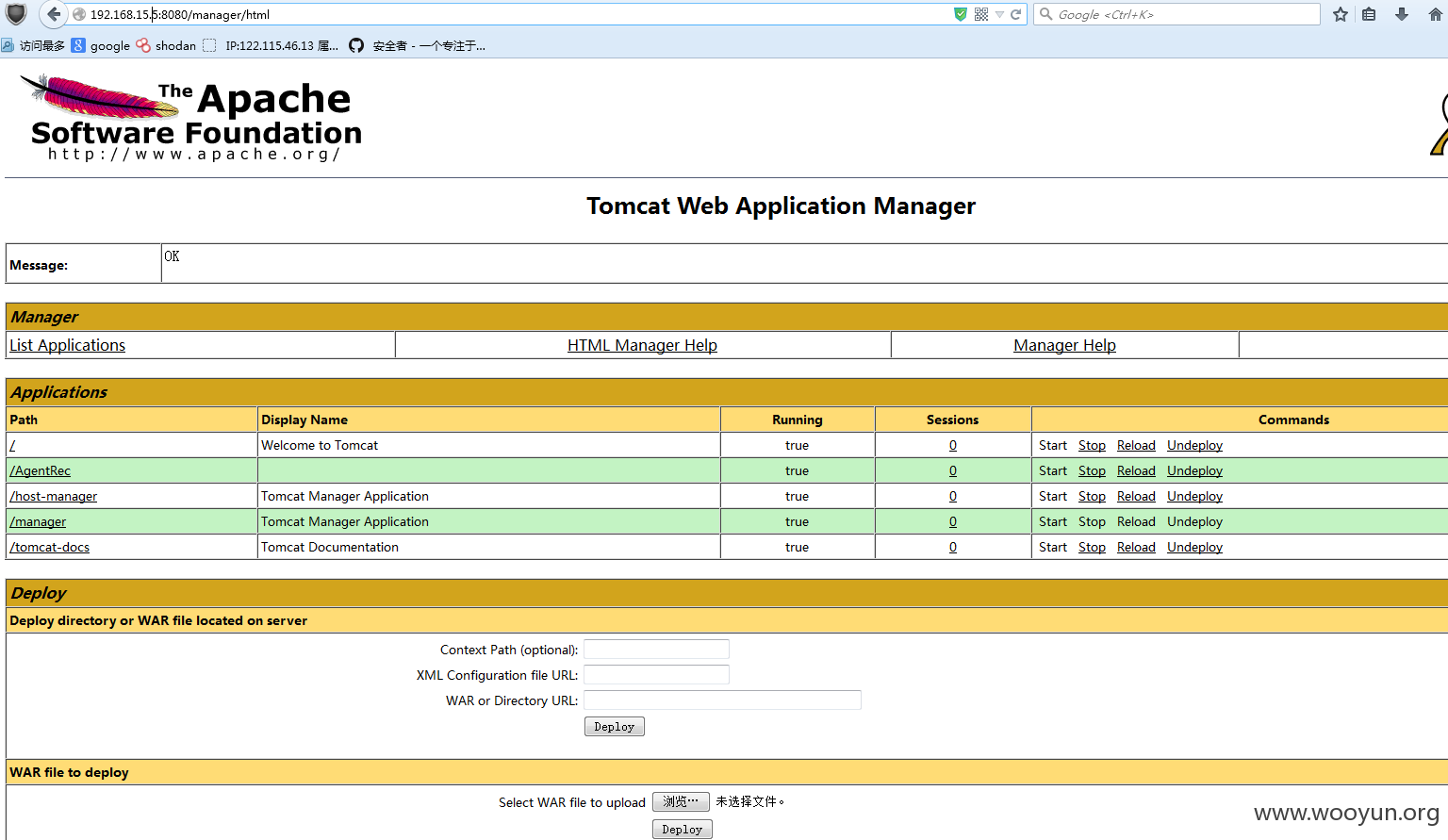Focus the address bar URL text

tap(180, 14)
